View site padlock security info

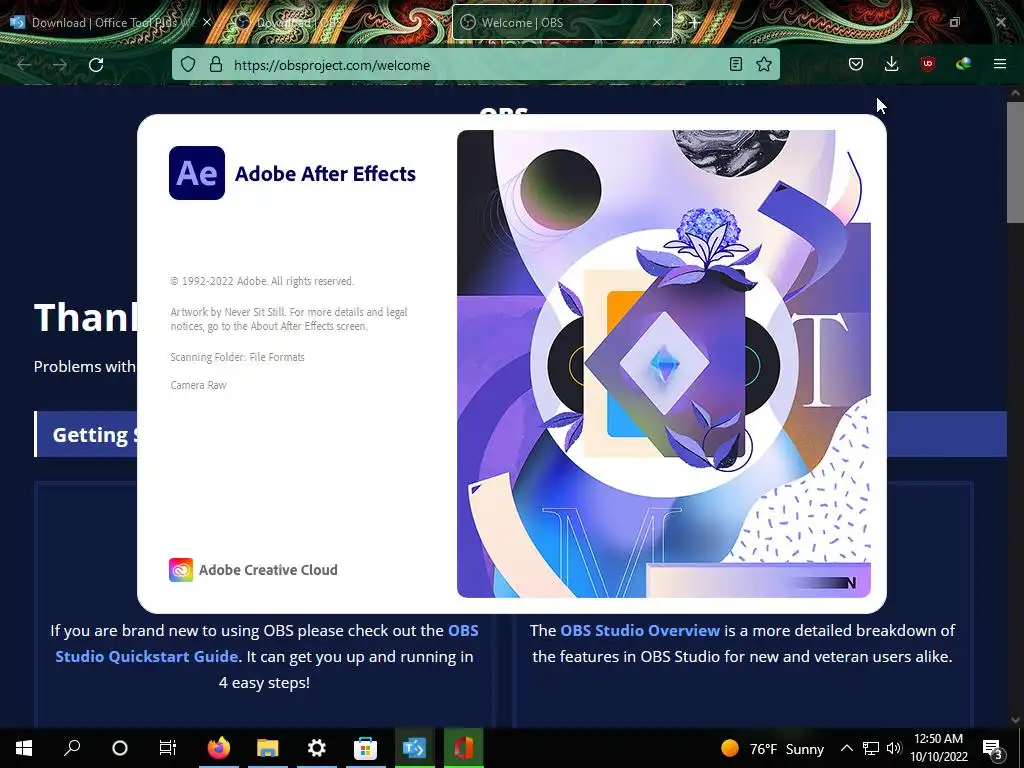(216, 65)
